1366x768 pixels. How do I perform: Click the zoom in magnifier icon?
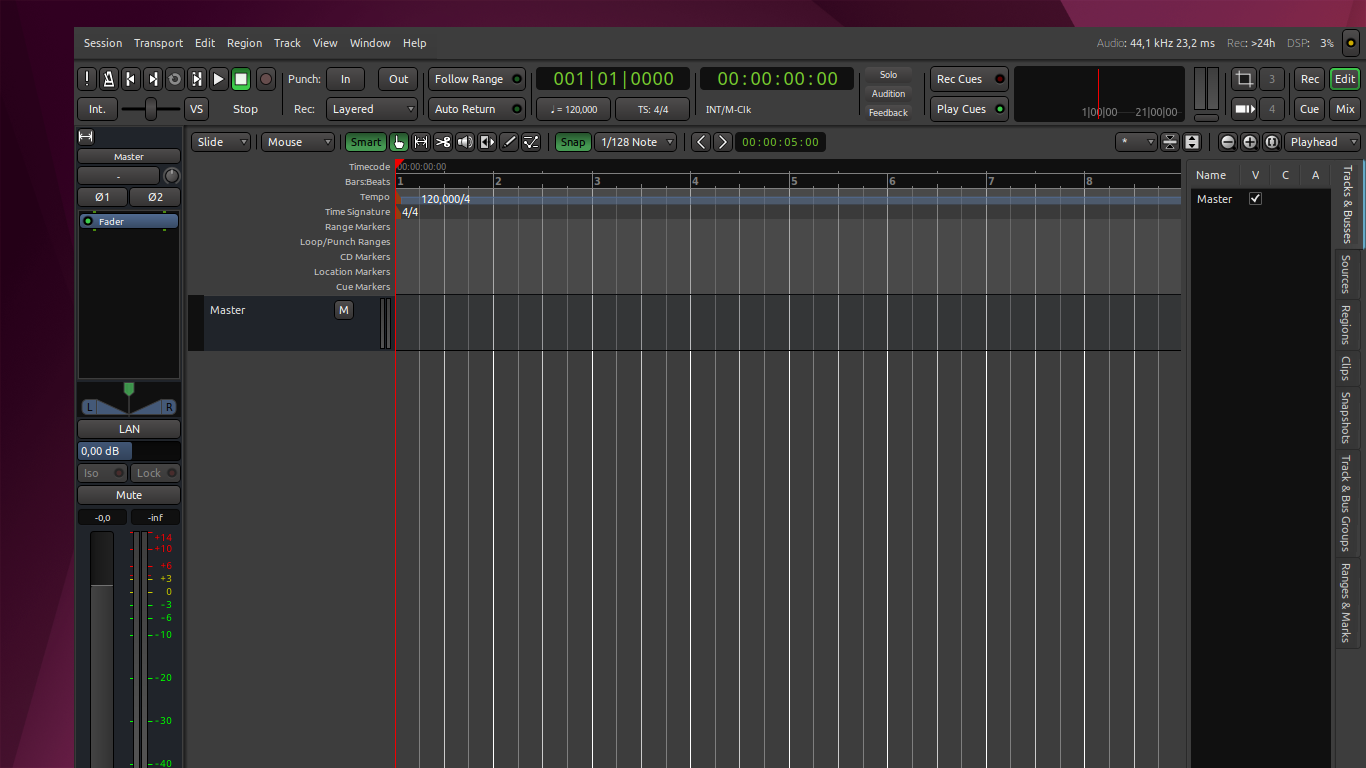tap(1250, 142)
